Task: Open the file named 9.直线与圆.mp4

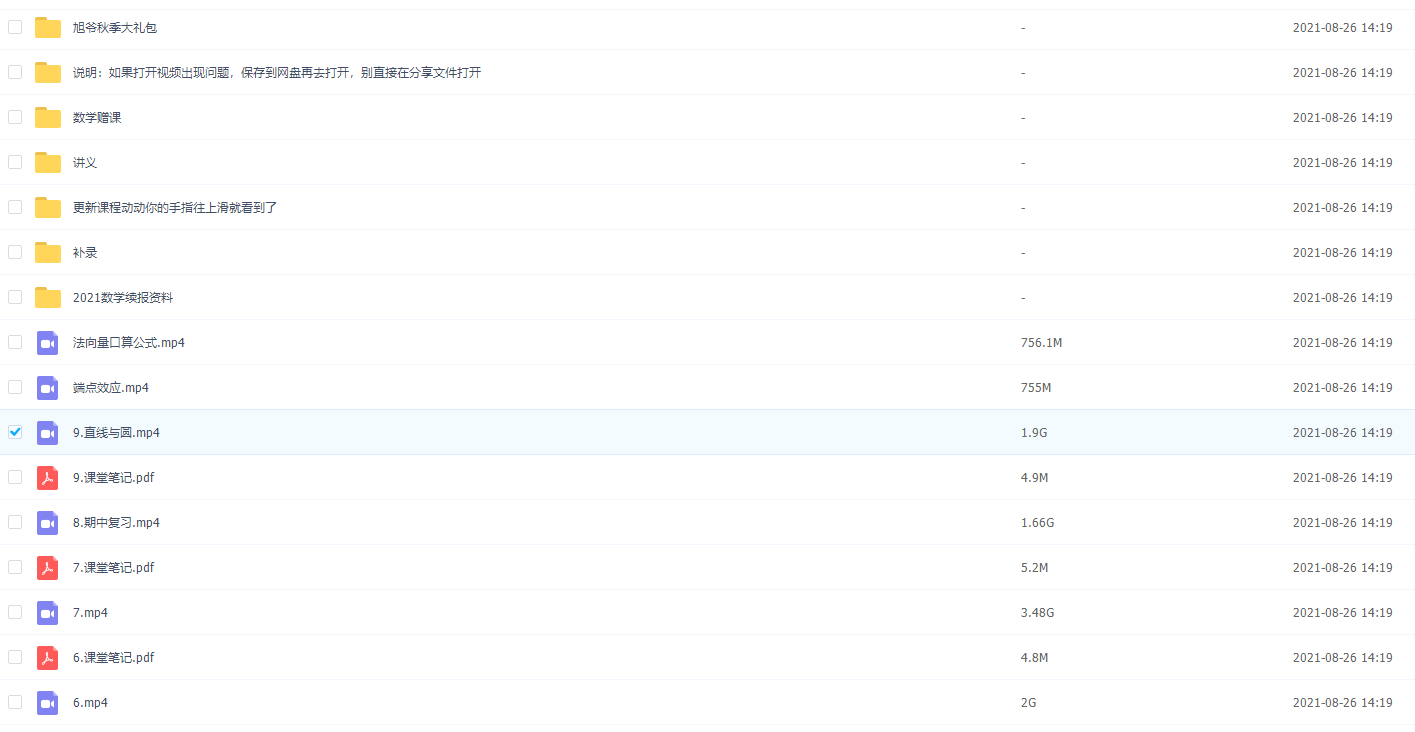Action: (x=116, y=433)
